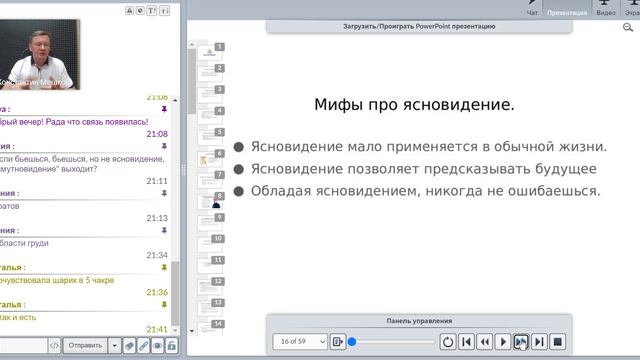Select slide thumbnail 2
This screenshot has width=640, height=360.
click(211, 73)
